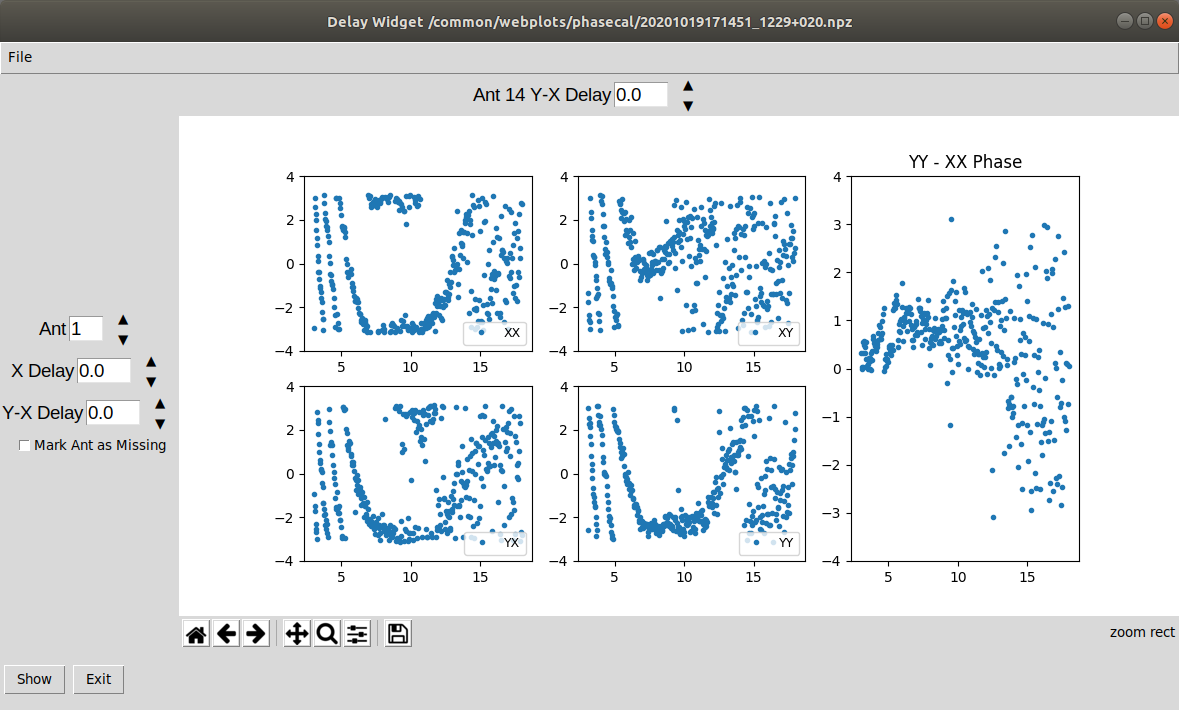
Task: Click the Home reset view icon
Action: (x=197, y=634)
